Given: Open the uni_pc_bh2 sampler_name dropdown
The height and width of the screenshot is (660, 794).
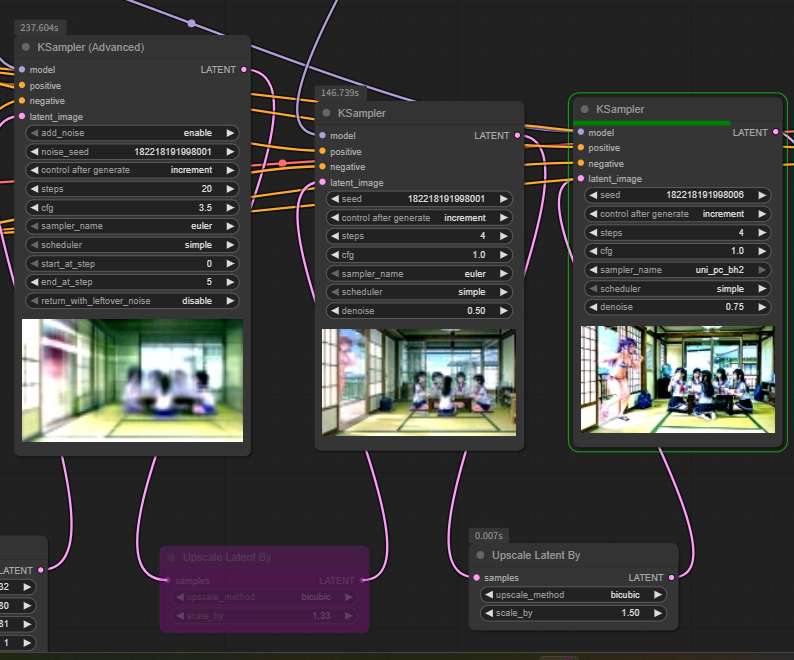Looking at the screenshot, I should click(678, 270).
